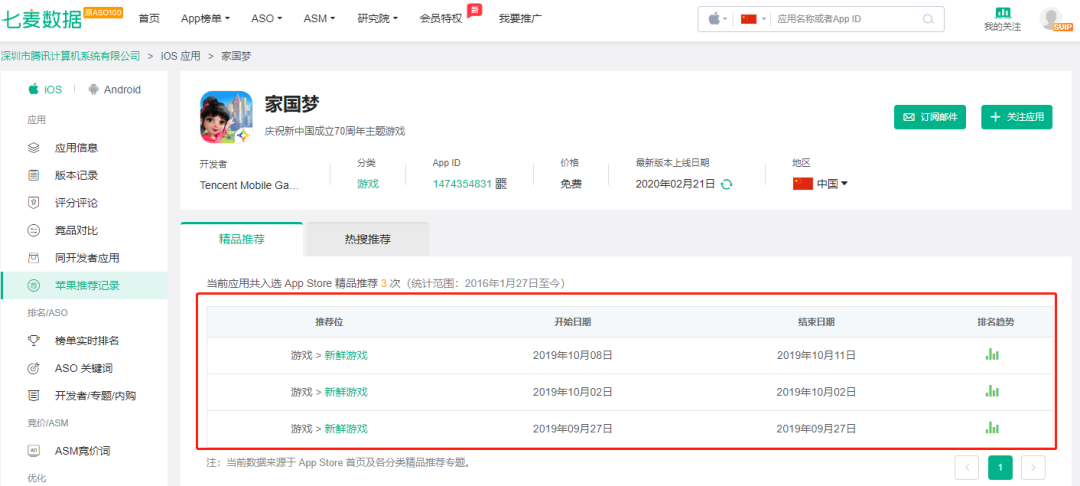The image size is (1080, 486).
Task: Click the 苹果推荐记录 sidebar icon
Action: [33, 286]
